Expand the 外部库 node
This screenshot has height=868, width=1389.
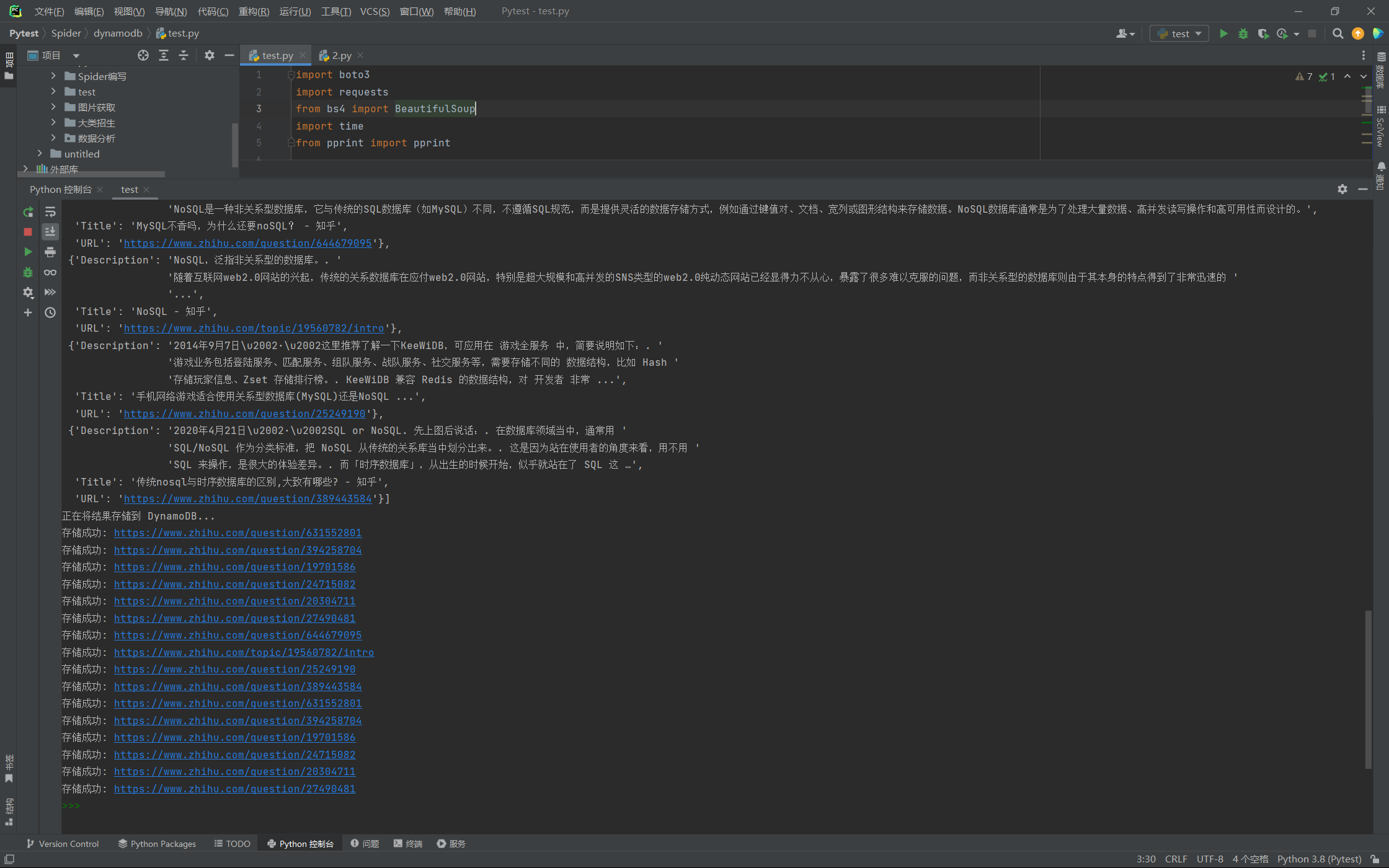click(25, 169)
